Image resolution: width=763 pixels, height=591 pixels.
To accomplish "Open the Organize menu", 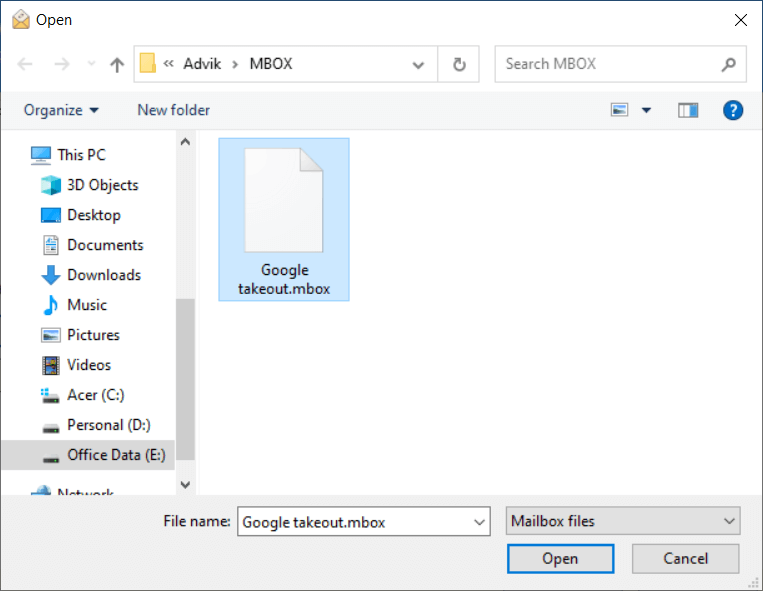I will coord(61,110).
